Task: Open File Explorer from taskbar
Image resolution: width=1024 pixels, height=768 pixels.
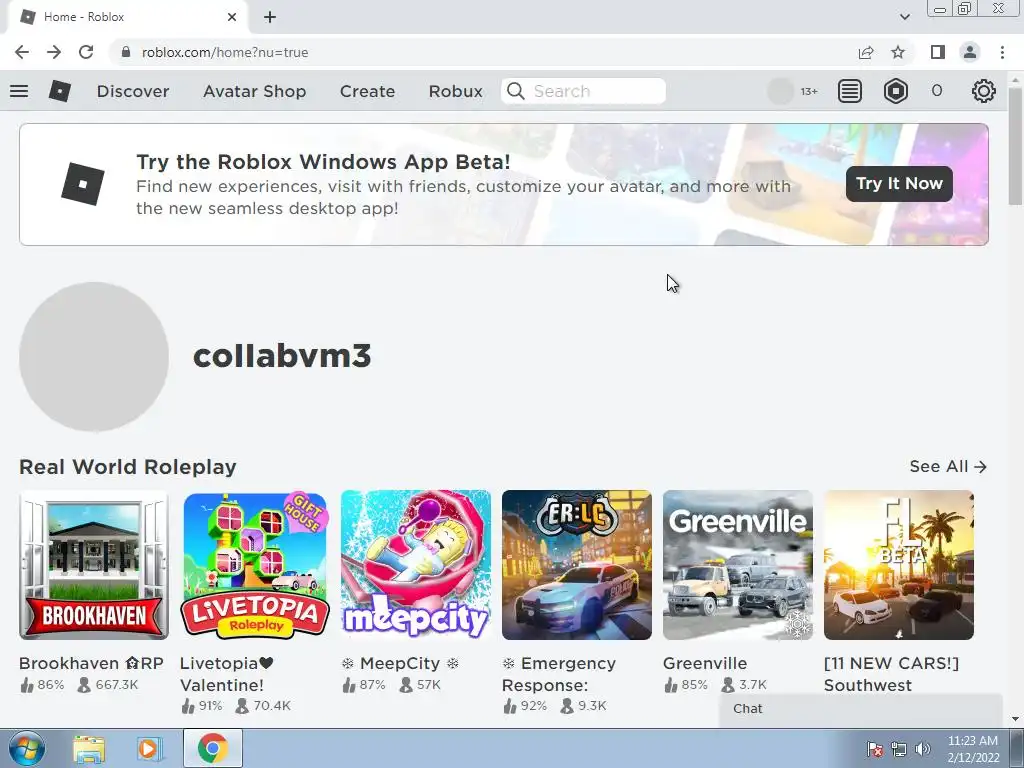Action: pos(89,748)
